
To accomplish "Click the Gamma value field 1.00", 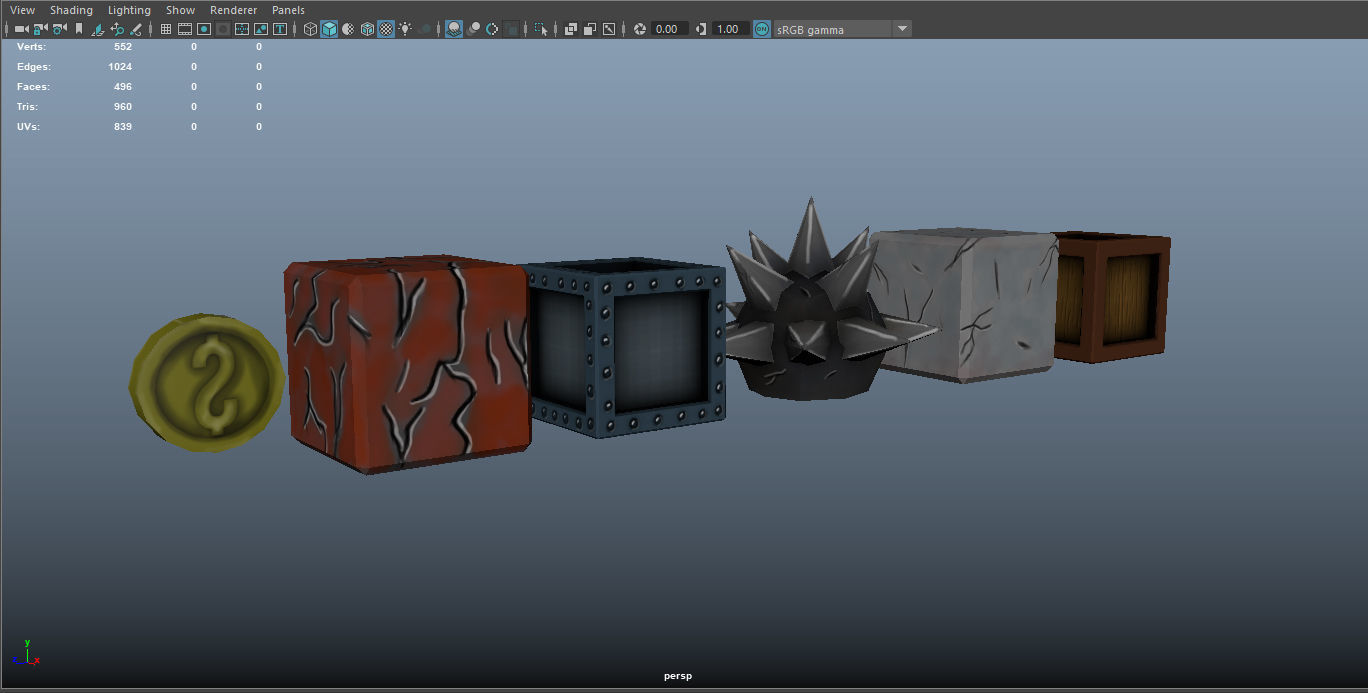I will click(x=731, y=29).
